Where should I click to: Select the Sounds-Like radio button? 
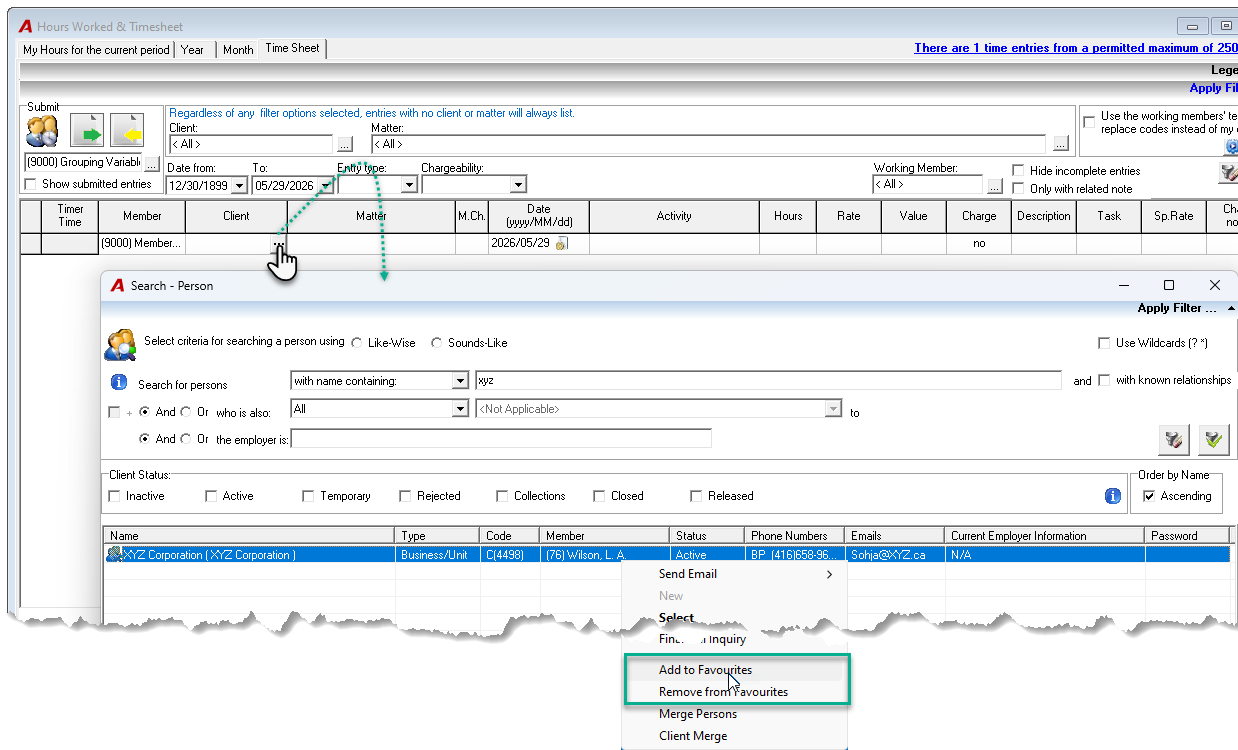pyautogui.click(x=437, y=343)
